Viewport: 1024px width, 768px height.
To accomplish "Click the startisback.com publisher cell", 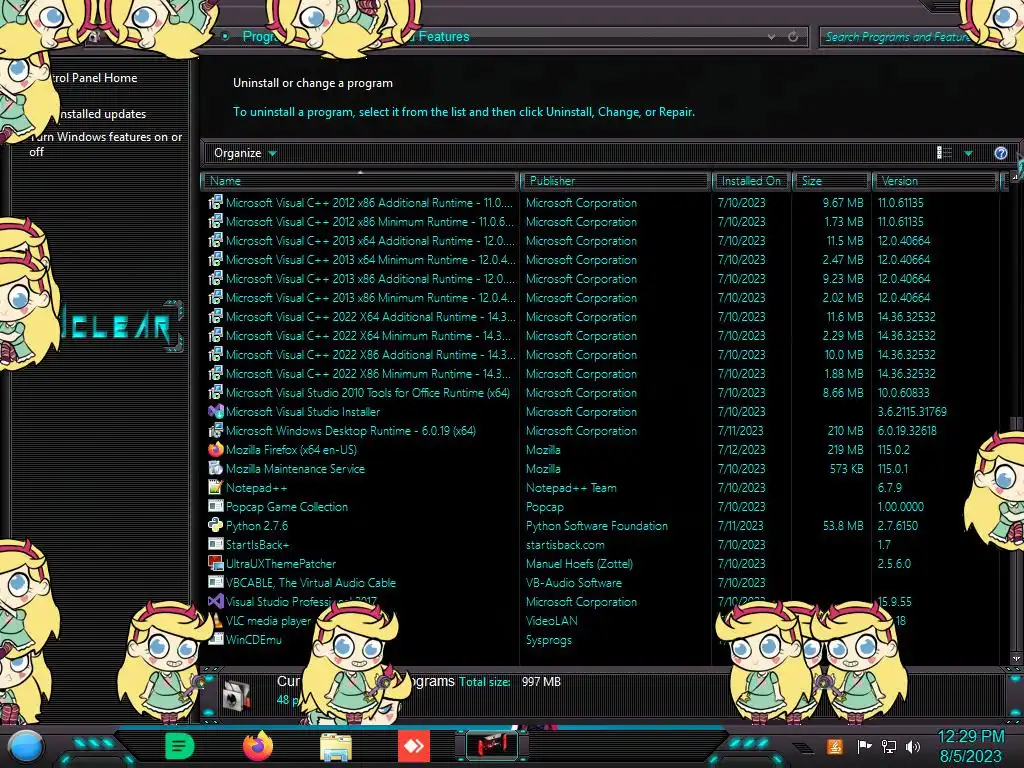I will click(x=565, y=544).
